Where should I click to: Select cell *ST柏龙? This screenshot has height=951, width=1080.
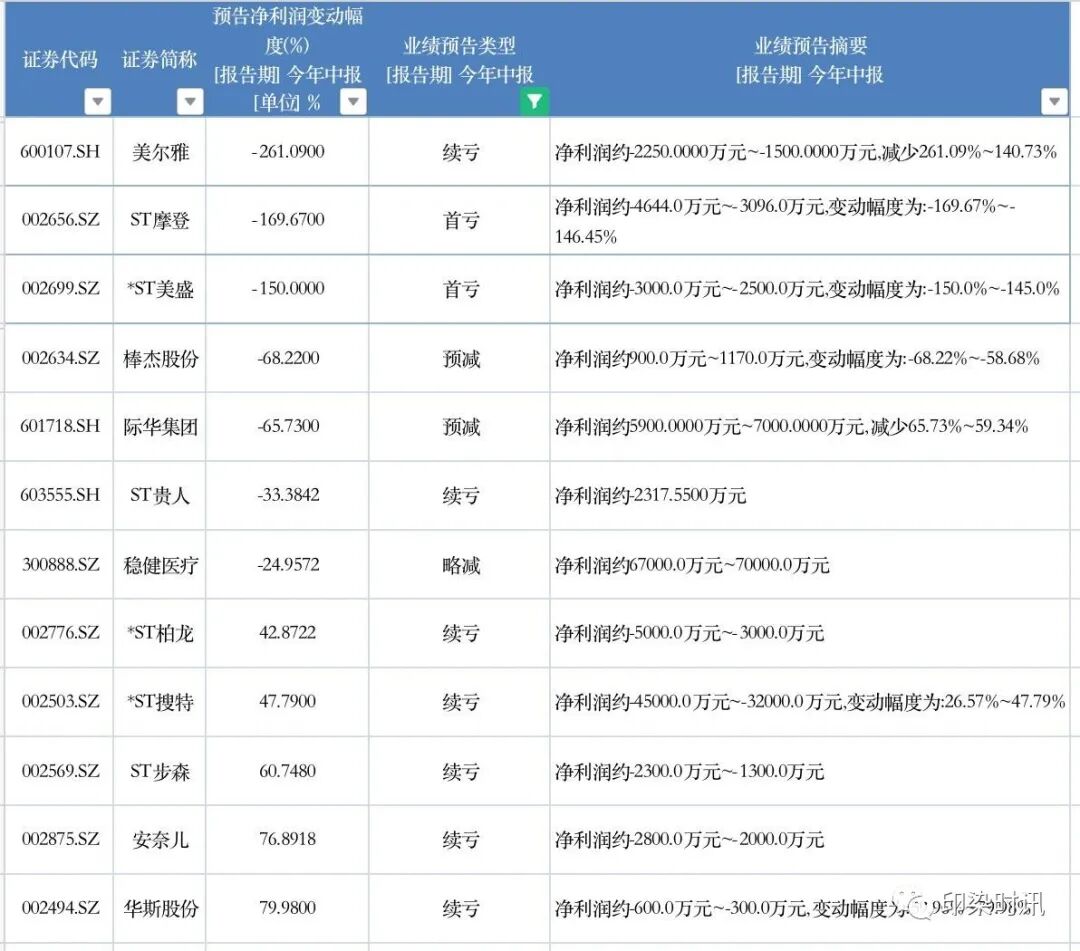click(159, 633)
